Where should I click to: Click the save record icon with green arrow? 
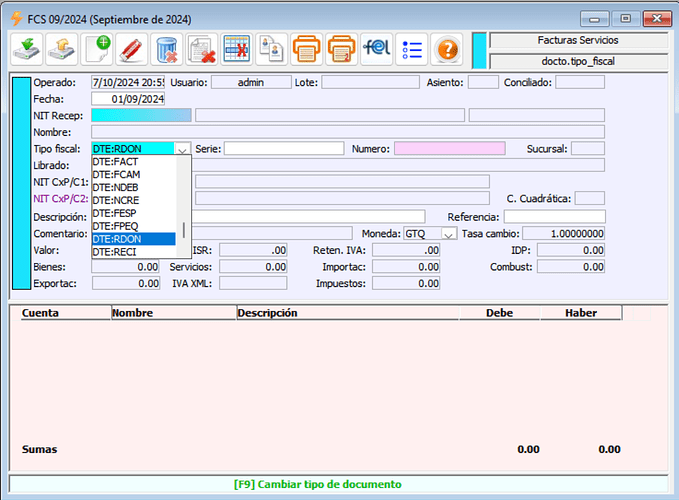point(26,48)
